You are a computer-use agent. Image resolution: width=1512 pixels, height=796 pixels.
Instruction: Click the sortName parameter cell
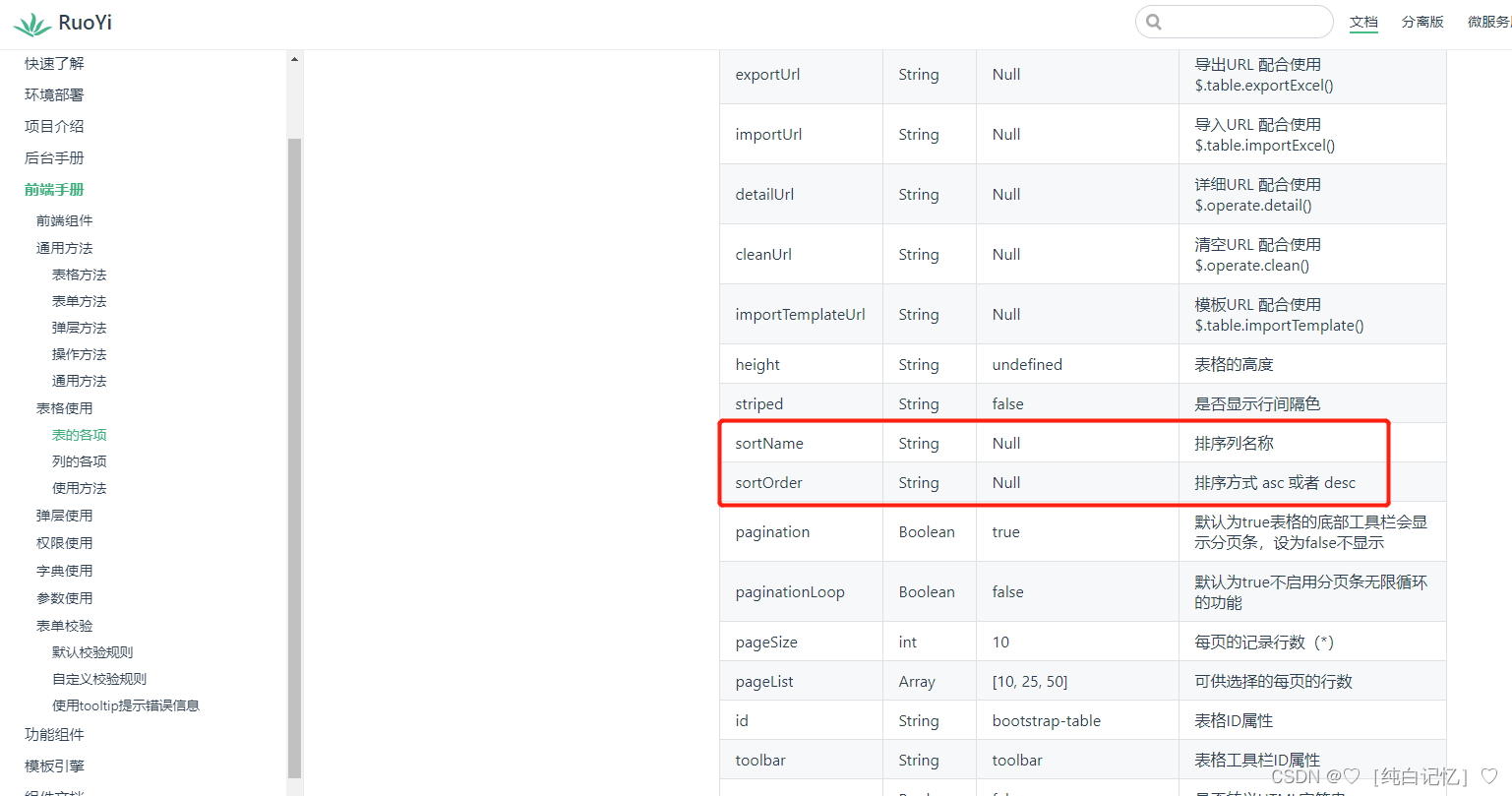point(801,444)
